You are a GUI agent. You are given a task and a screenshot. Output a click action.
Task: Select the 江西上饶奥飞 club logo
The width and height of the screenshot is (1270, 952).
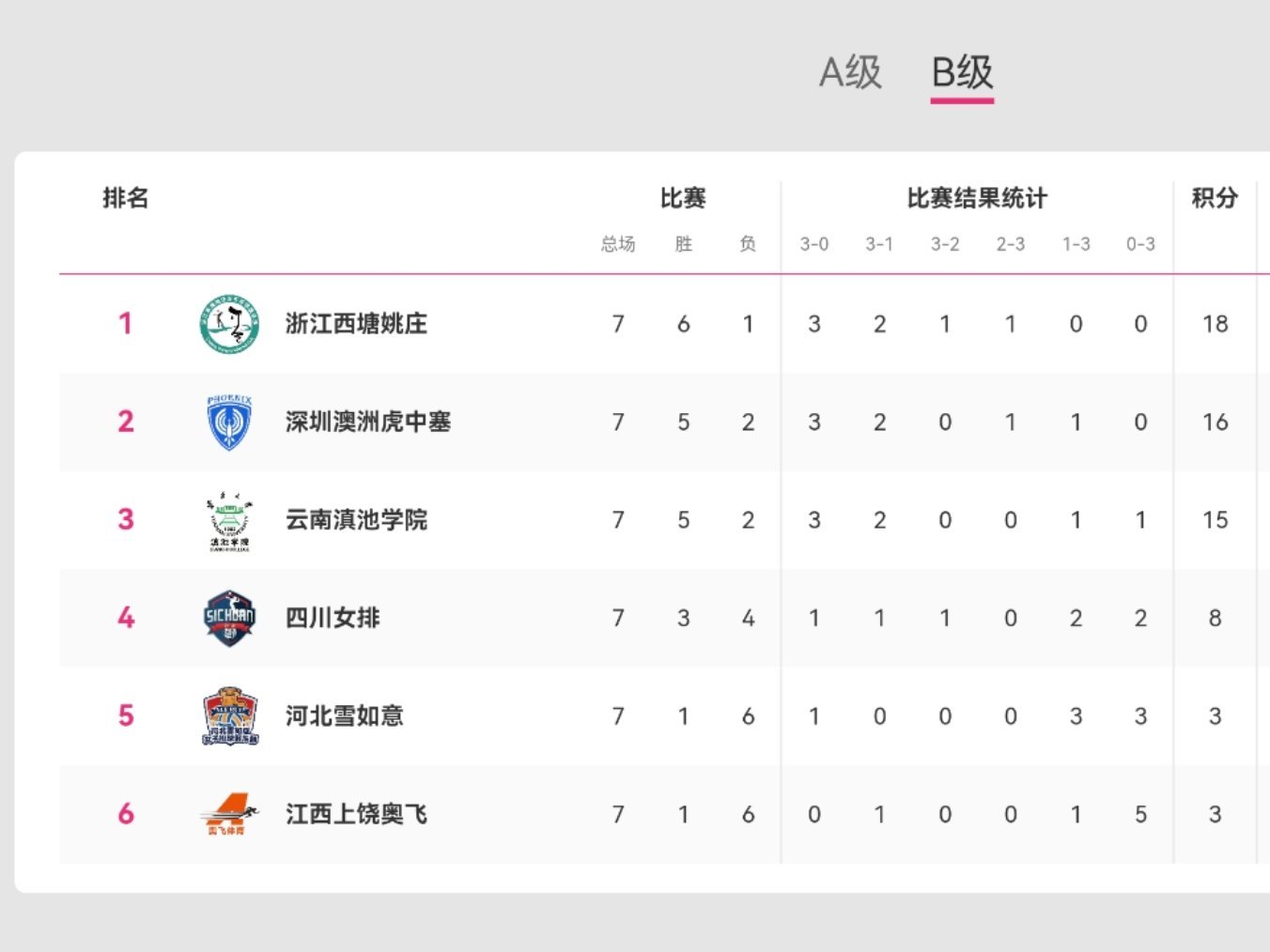pos(228,813)
